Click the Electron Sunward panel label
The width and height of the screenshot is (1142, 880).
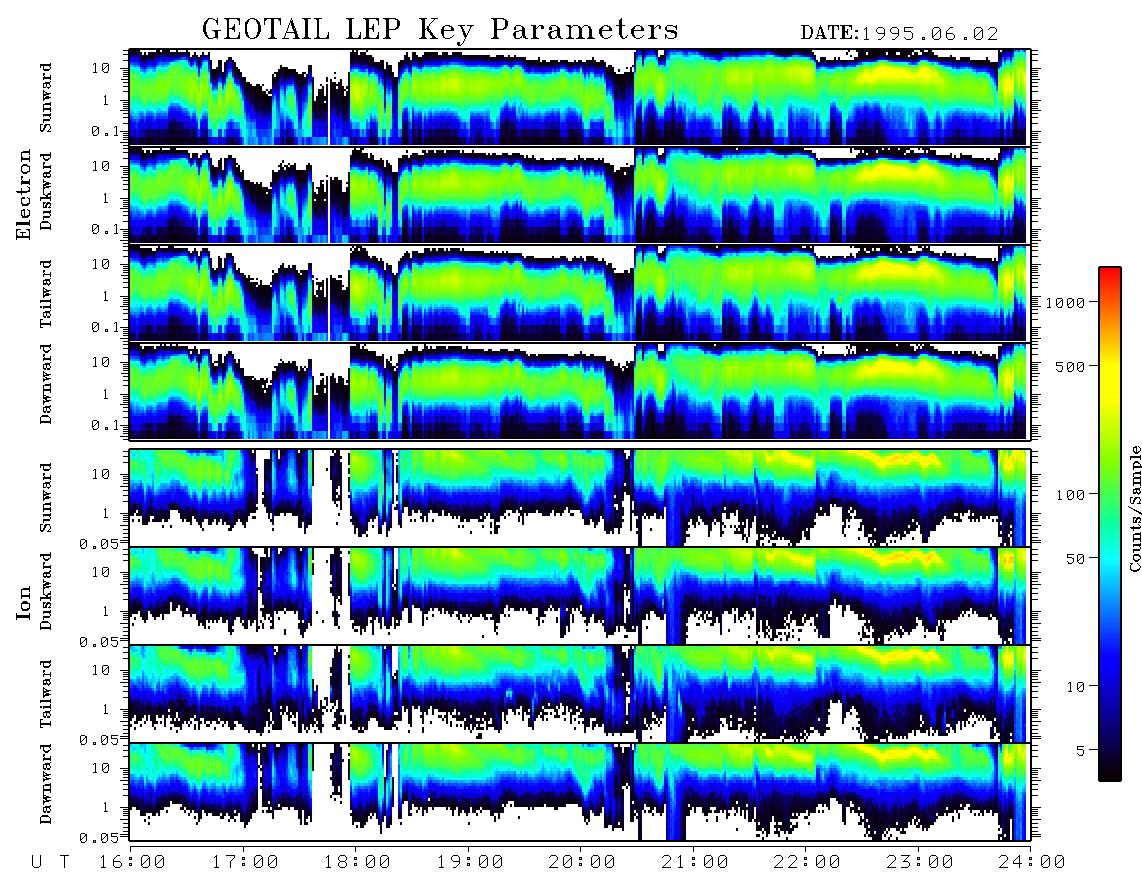[x=46, y=98]
